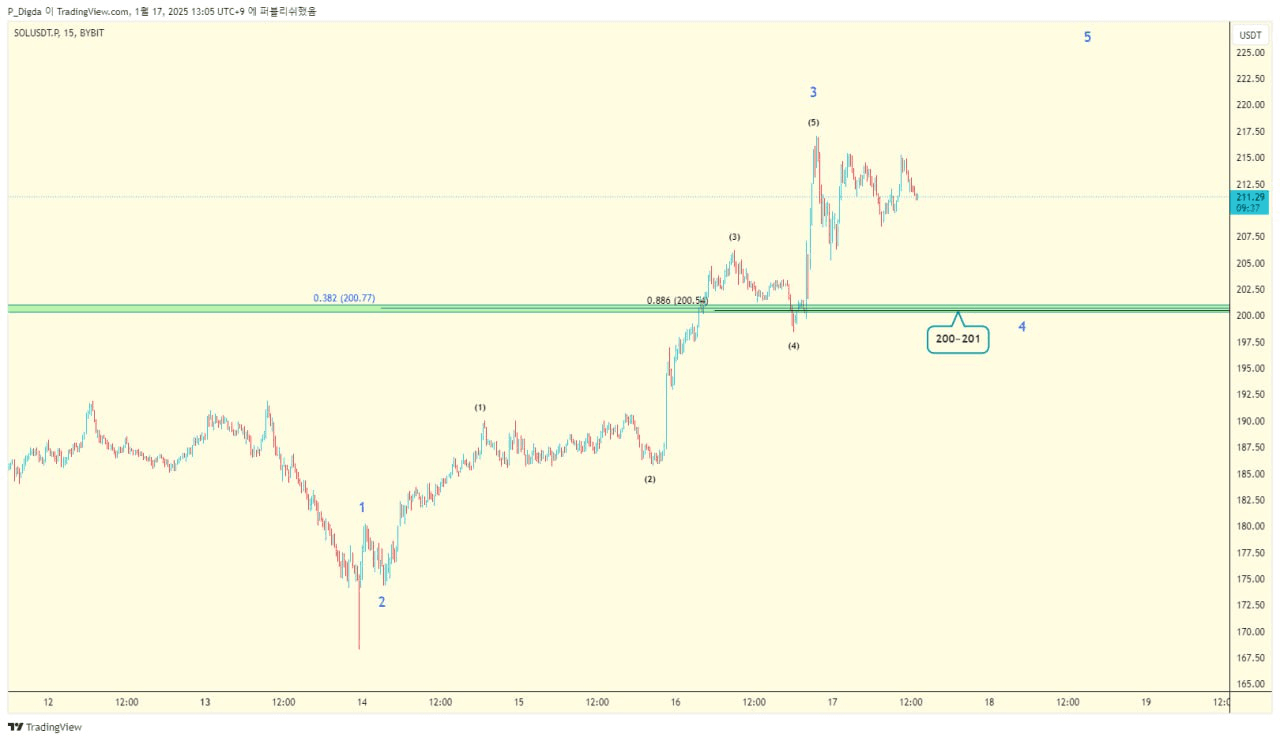Click the 167.50 price axis label
This screenshot has height=741, width=1280.
(x=1250, y=658)
